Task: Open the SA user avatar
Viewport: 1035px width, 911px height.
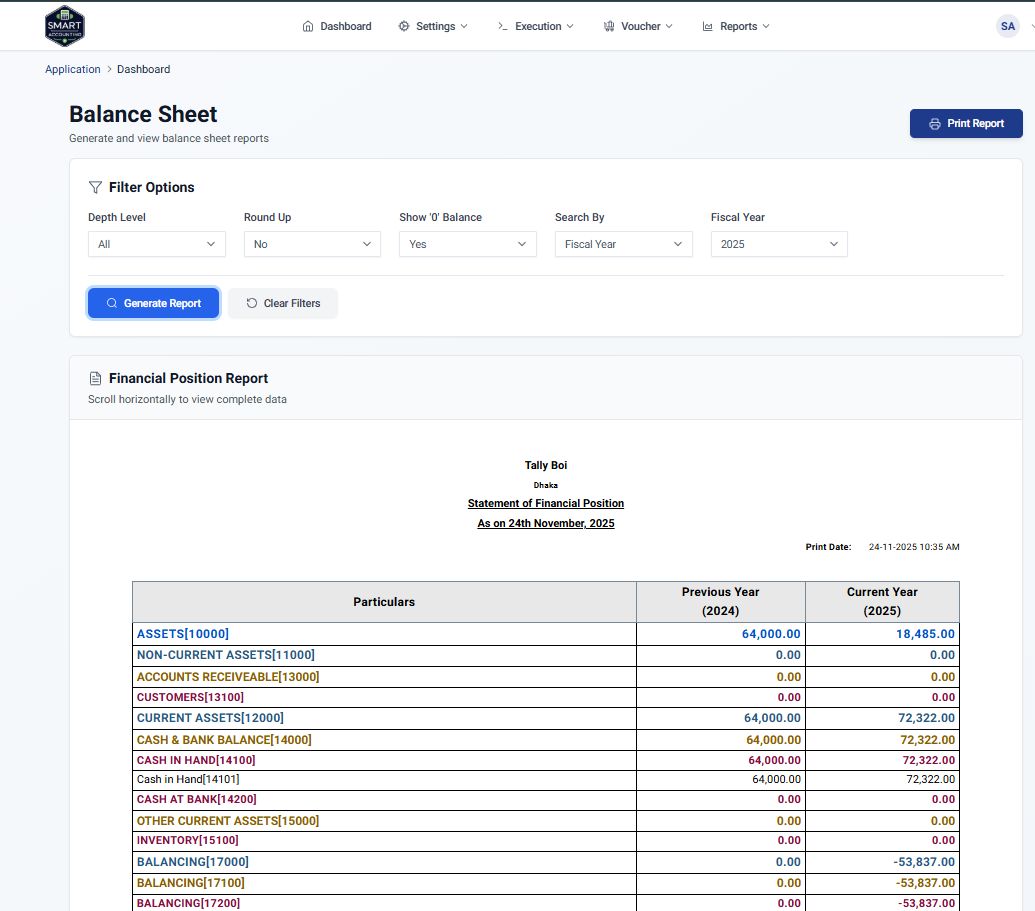Action: pyautogui.click(x=1007, y=26)
